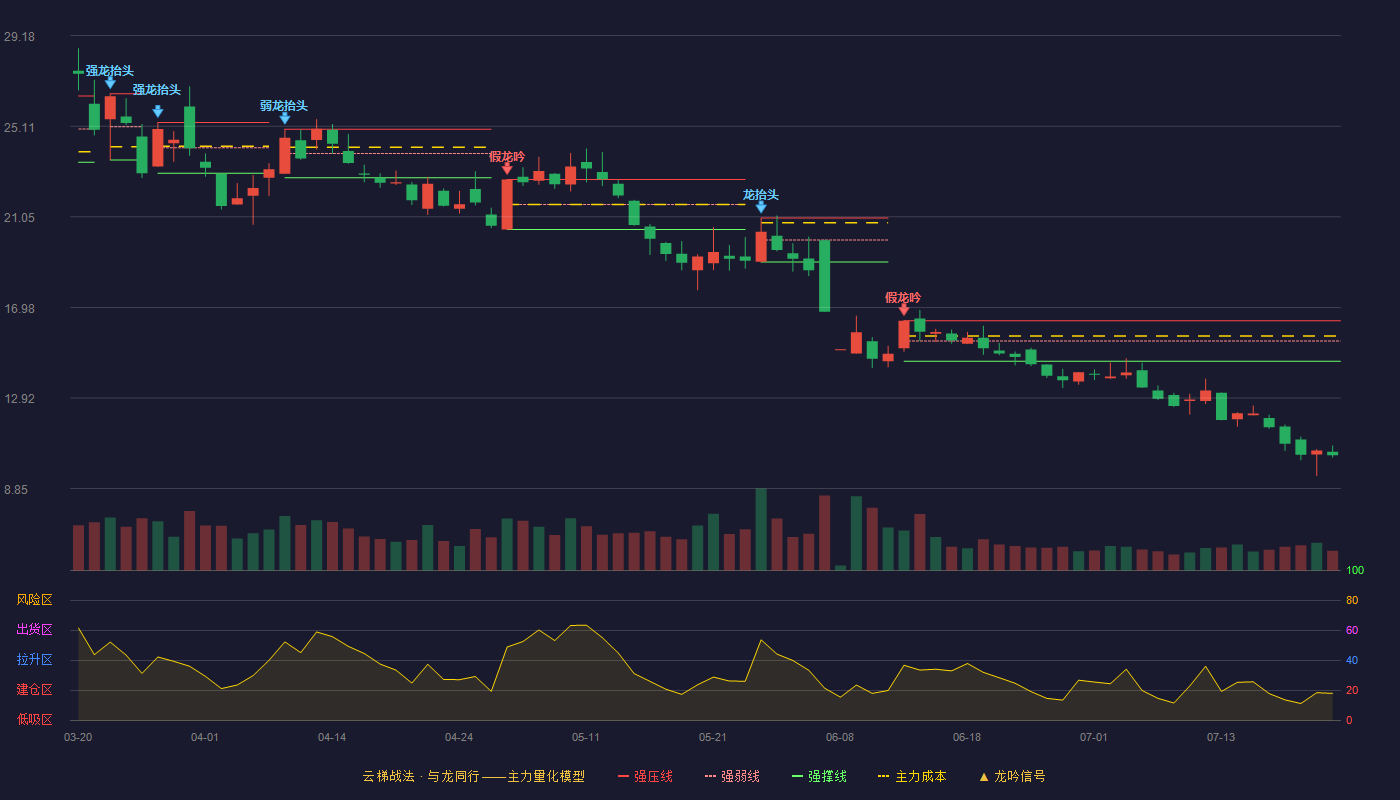Select the 拉升区 zone label

pyautogui.click(x=34, y=660)
